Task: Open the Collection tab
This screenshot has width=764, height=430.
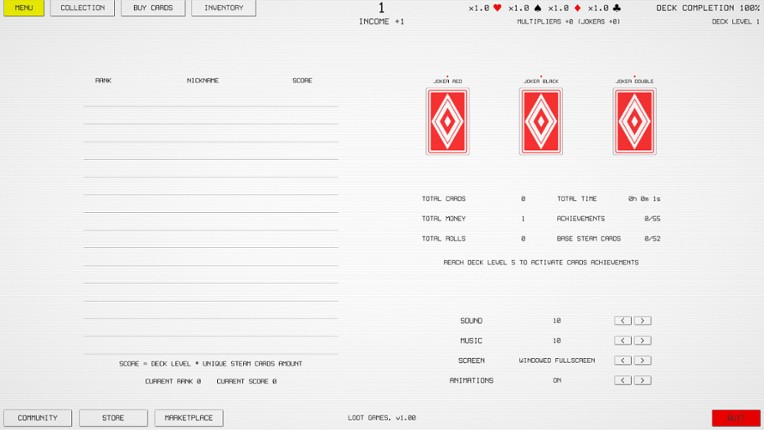Action: pyautogui.click(x=82, y=8)
